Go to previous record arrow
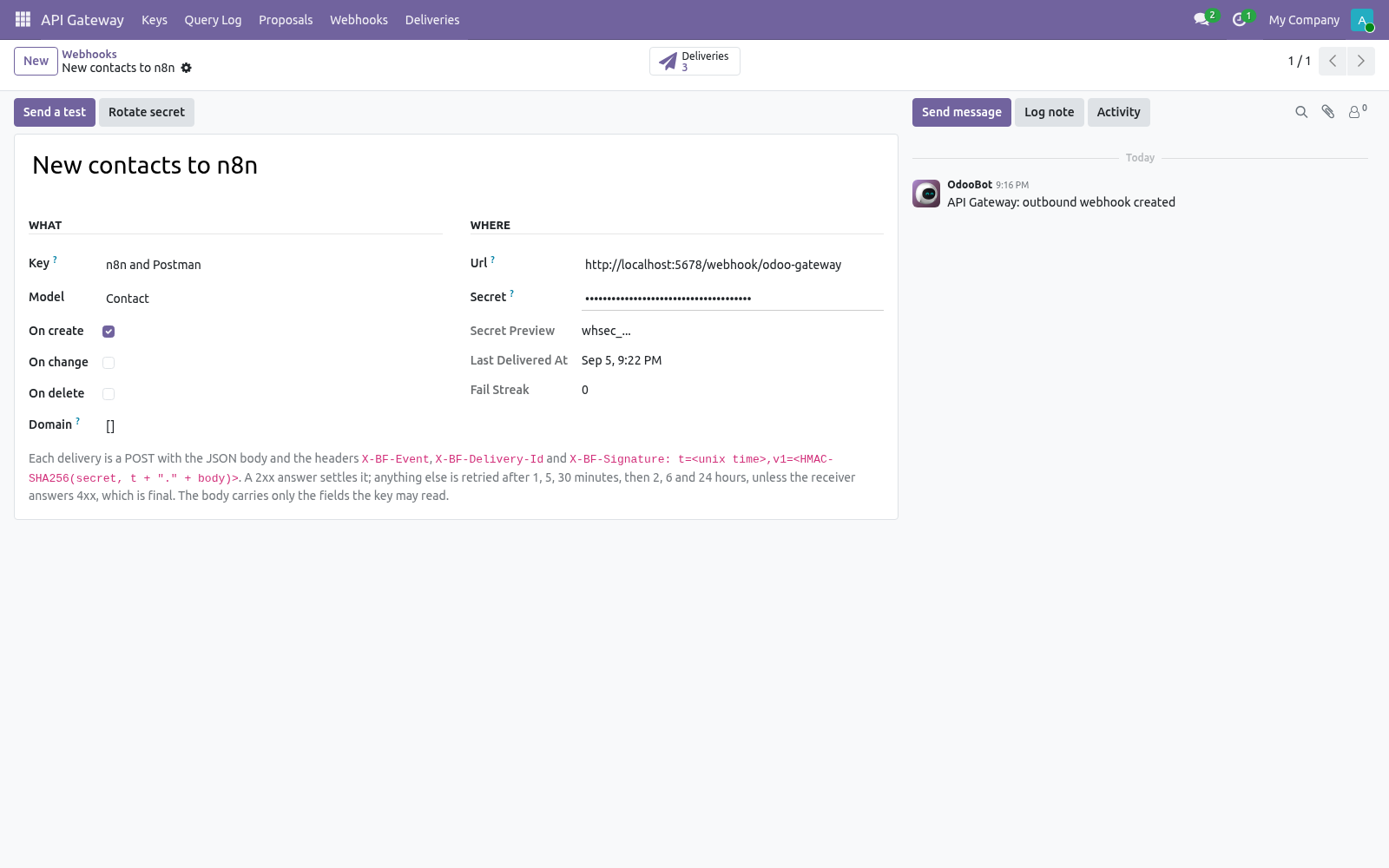Viewport: 1389px width, 868px height. point(1333,61)
